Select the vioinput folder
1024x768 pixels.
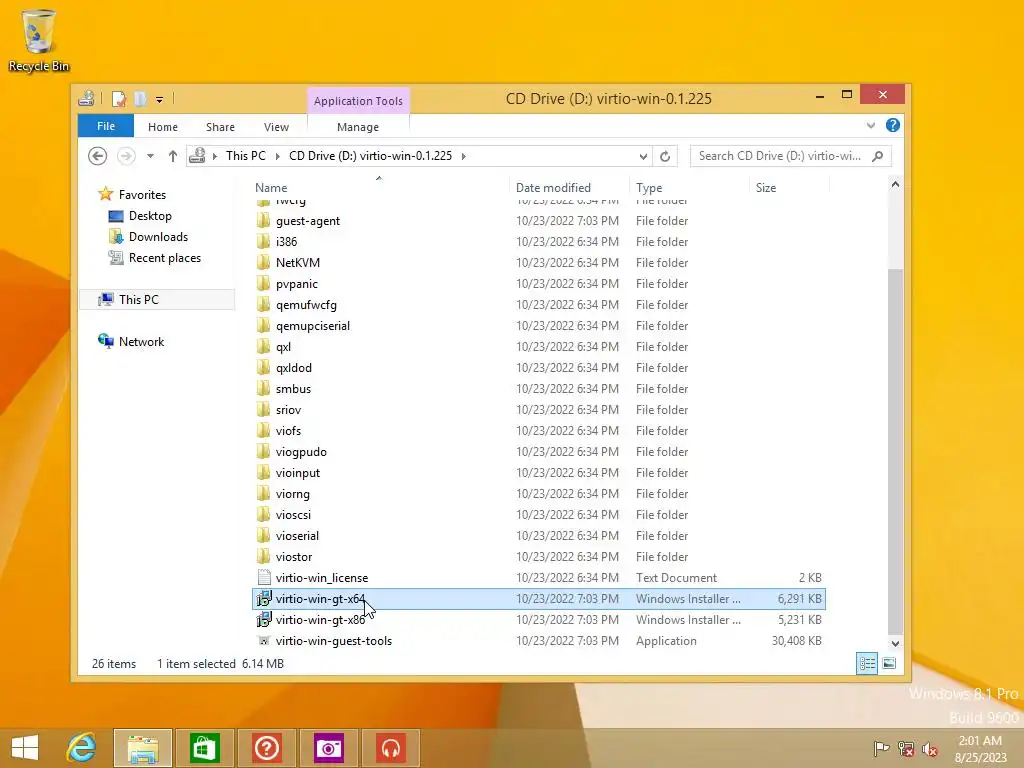(x=298, y=473)
